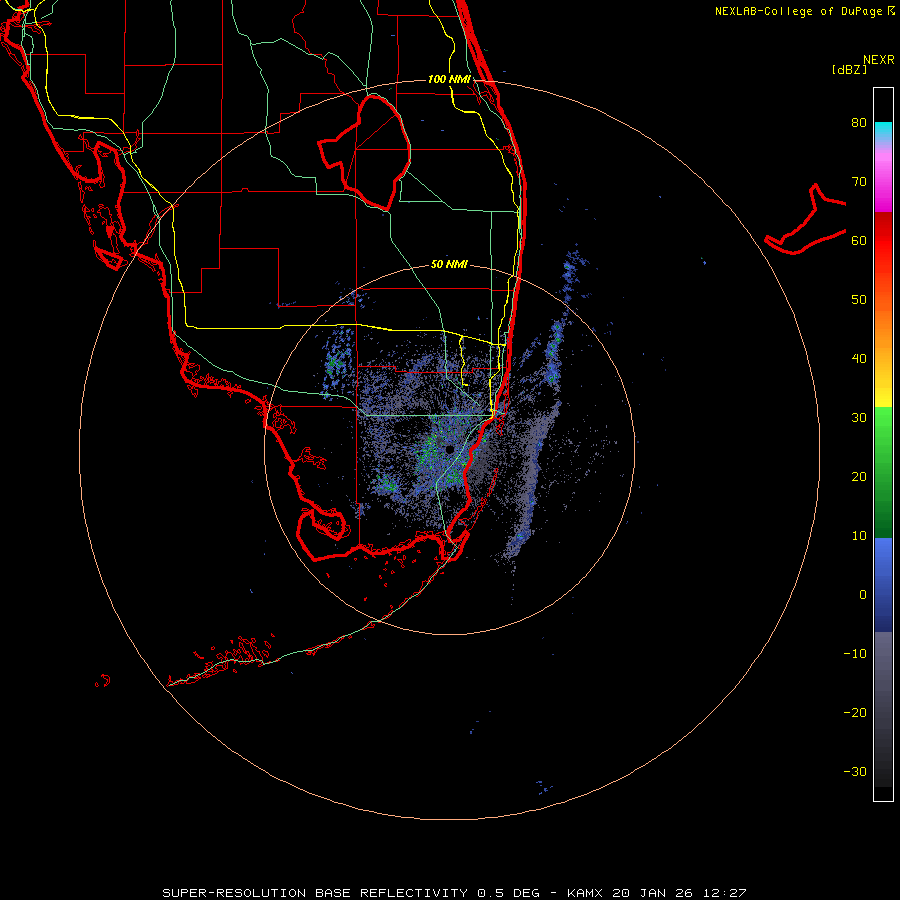Click the 80 value on the dBZ scale
900x900 pixels.
pyautogui.click(x=859, y=122)
